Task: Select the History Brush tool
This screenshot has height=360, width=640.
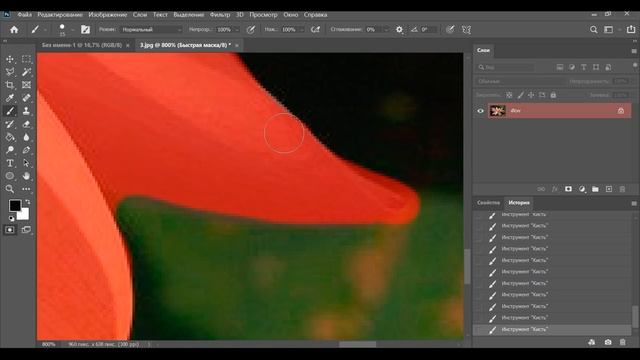Action: point(10,124)
